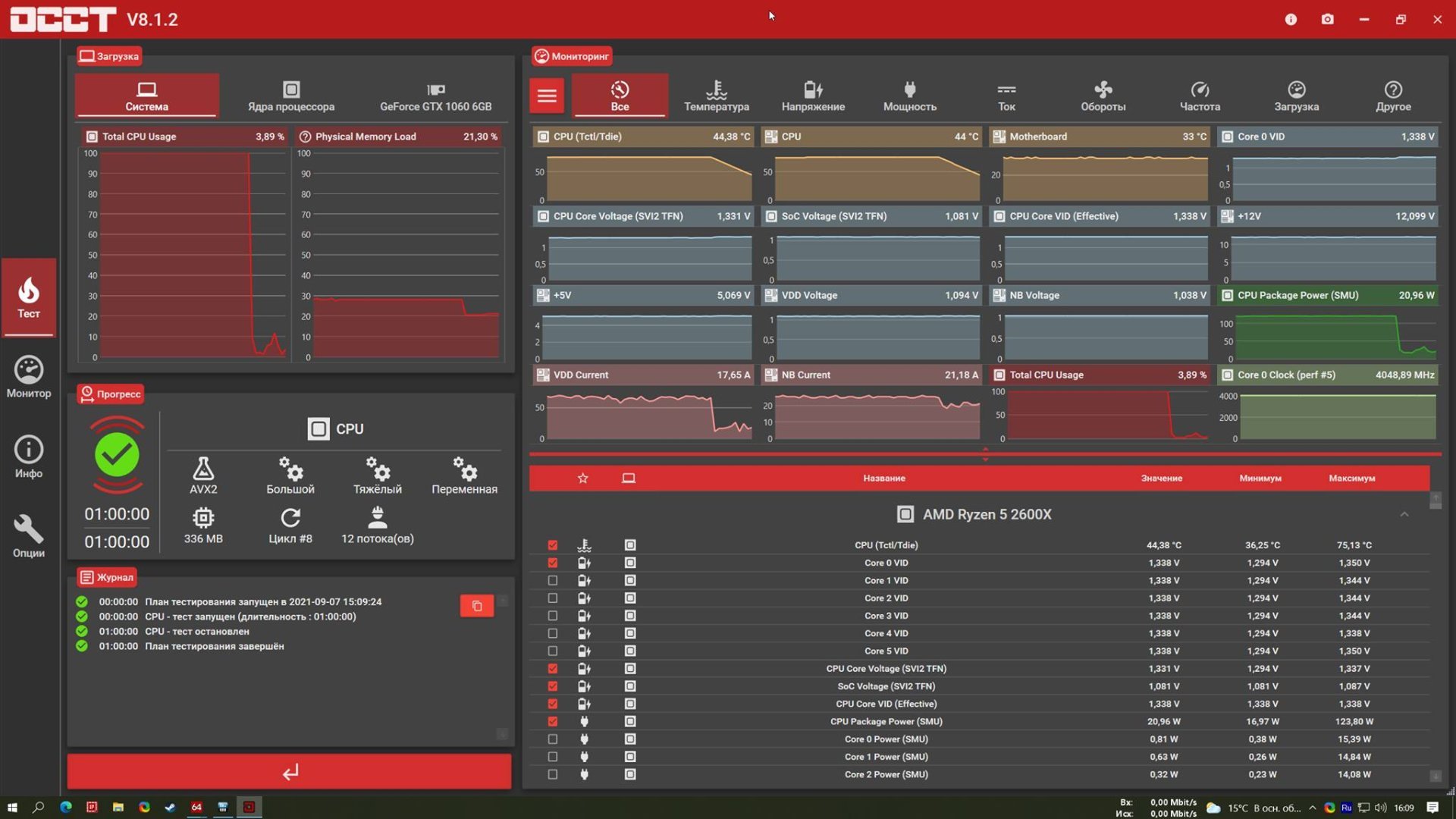This screenshot has width=1456, height=819.
Task: Sort by the Минимум column header
Action: 1260,479
